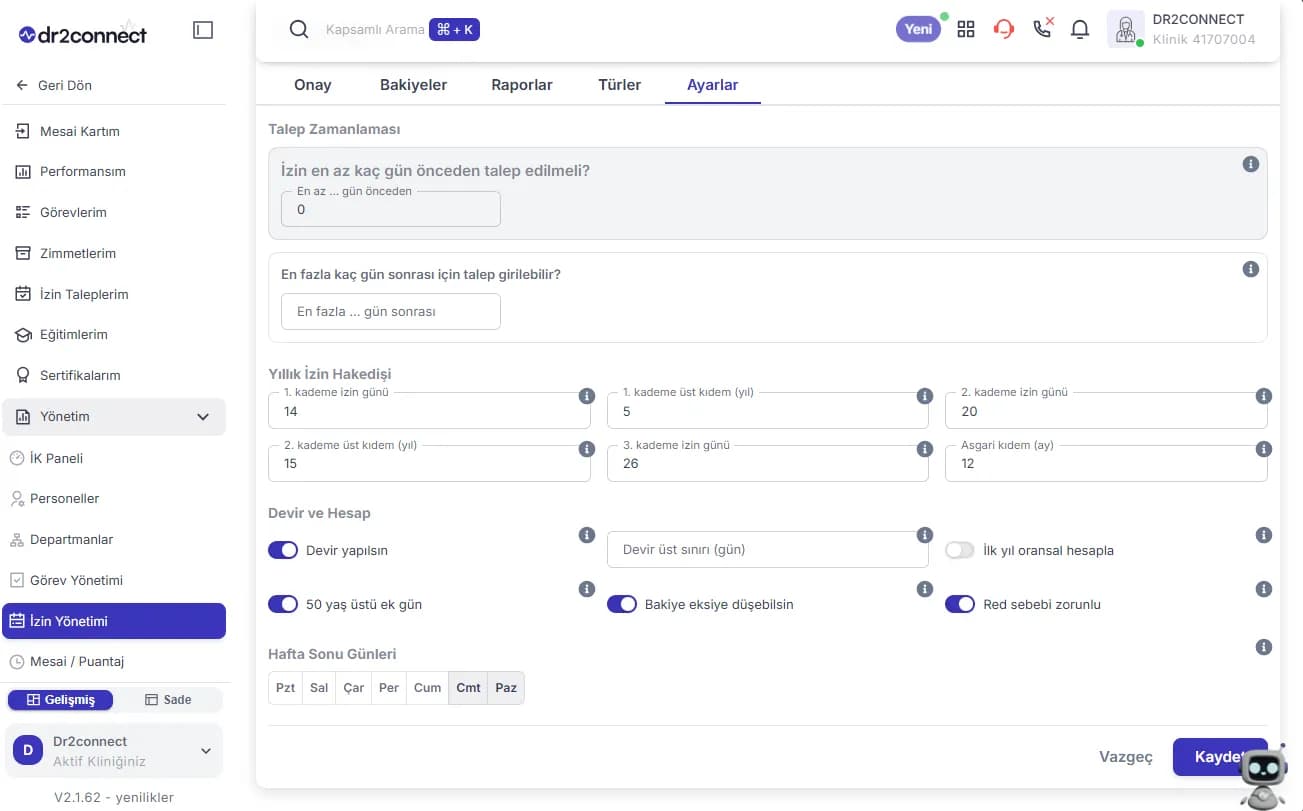
Task: Open DR2CONNECT user profile menu
Action: click(1184, 29)
